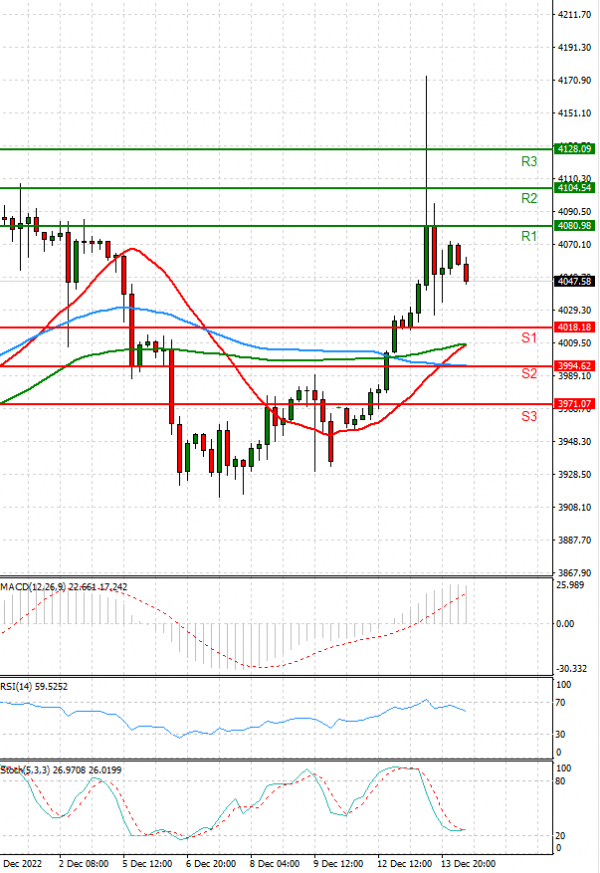Click the 6 Dec 20:00 time label
The width and height of the screenshot is (600, 873).
[x=211, y=864]
